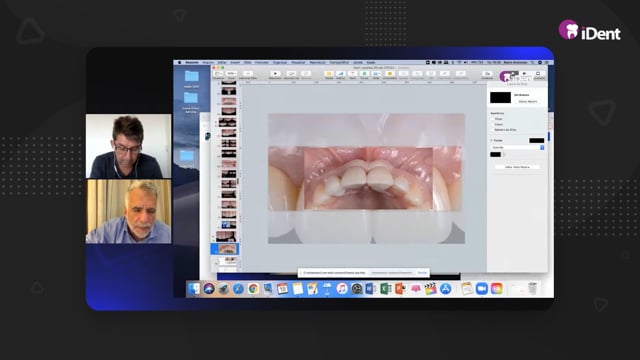Toggle the Número do Slide checkbox
The image size is (640, 360).
[x=493, y=129]
